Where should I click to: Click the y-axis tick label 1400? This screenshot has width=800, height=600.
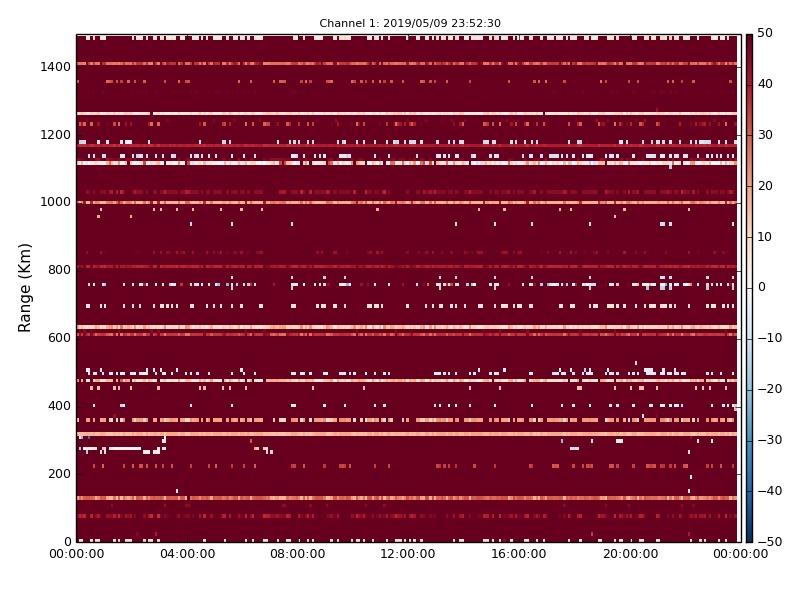[x=55, y=67]
